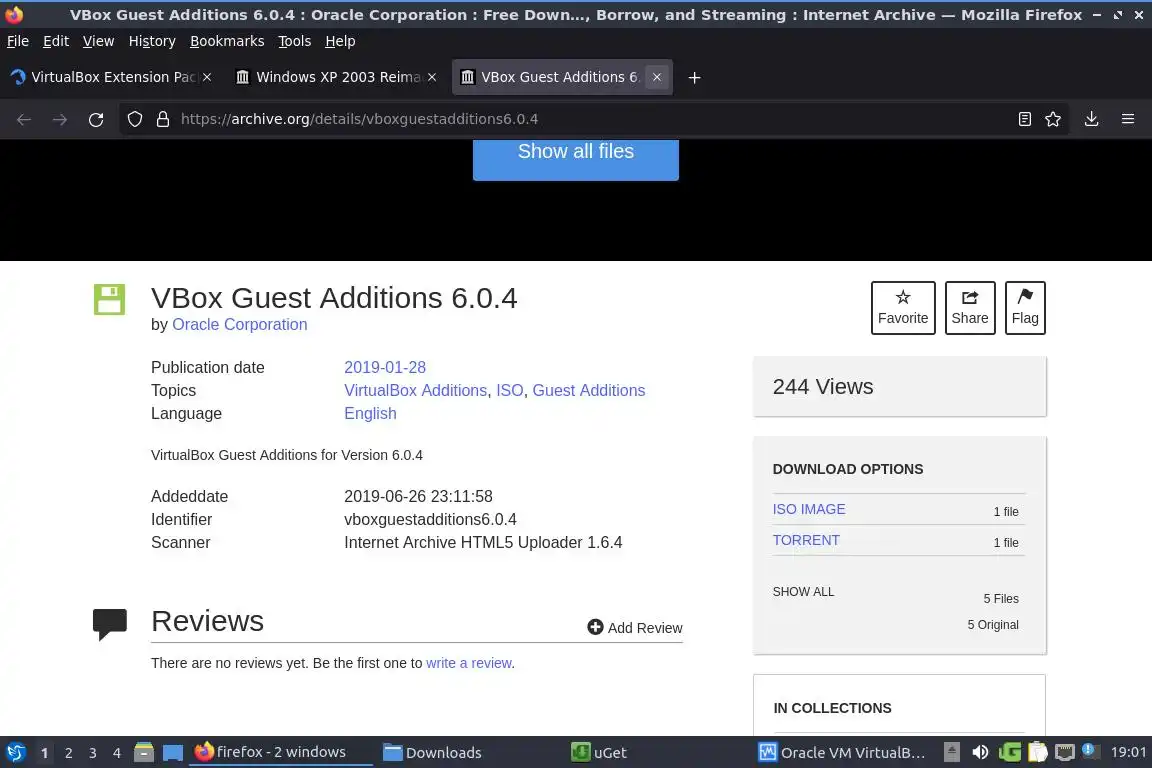Open the Firefox downloads panel
The width and height of the screenshot is (1152, 768).
pos(1092,119)
